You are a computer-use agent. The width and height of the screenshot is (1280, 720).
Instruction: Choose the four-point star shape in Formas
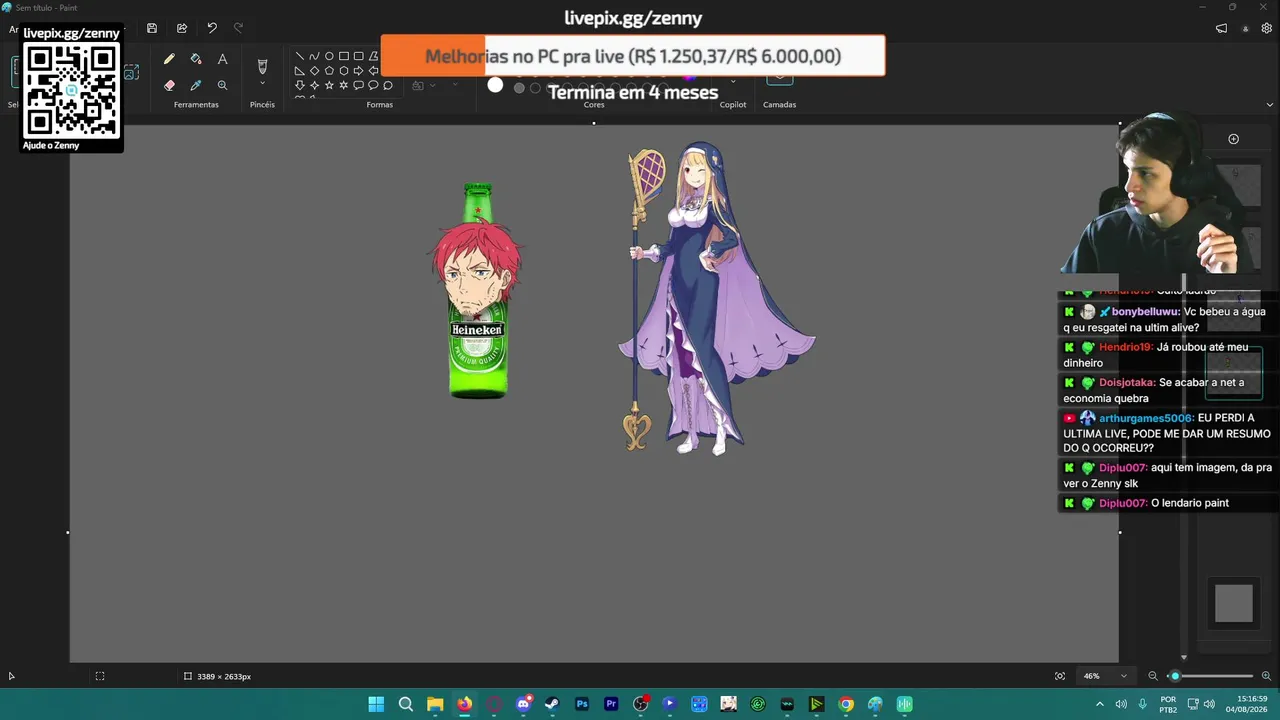click(314, 85)
